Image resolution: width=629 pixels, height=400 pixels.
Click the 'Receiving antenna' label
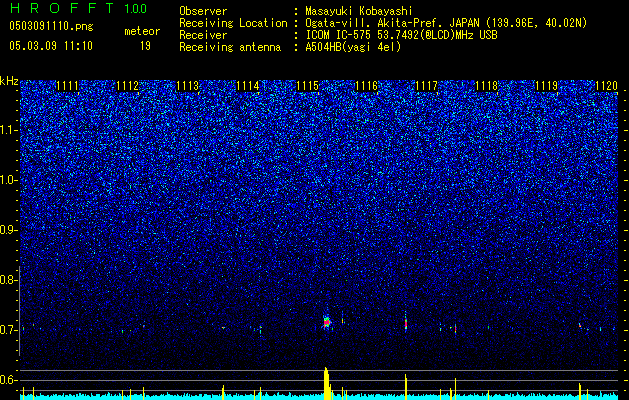[230, 47]
